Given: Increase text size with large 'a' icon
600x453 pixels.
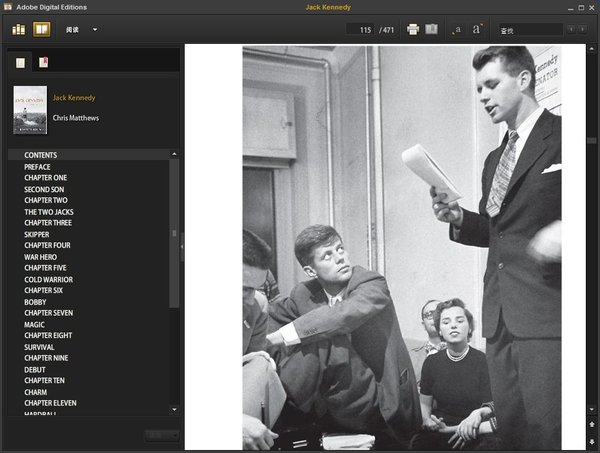Looking at the screenshot, I should [x=477, y=29].
